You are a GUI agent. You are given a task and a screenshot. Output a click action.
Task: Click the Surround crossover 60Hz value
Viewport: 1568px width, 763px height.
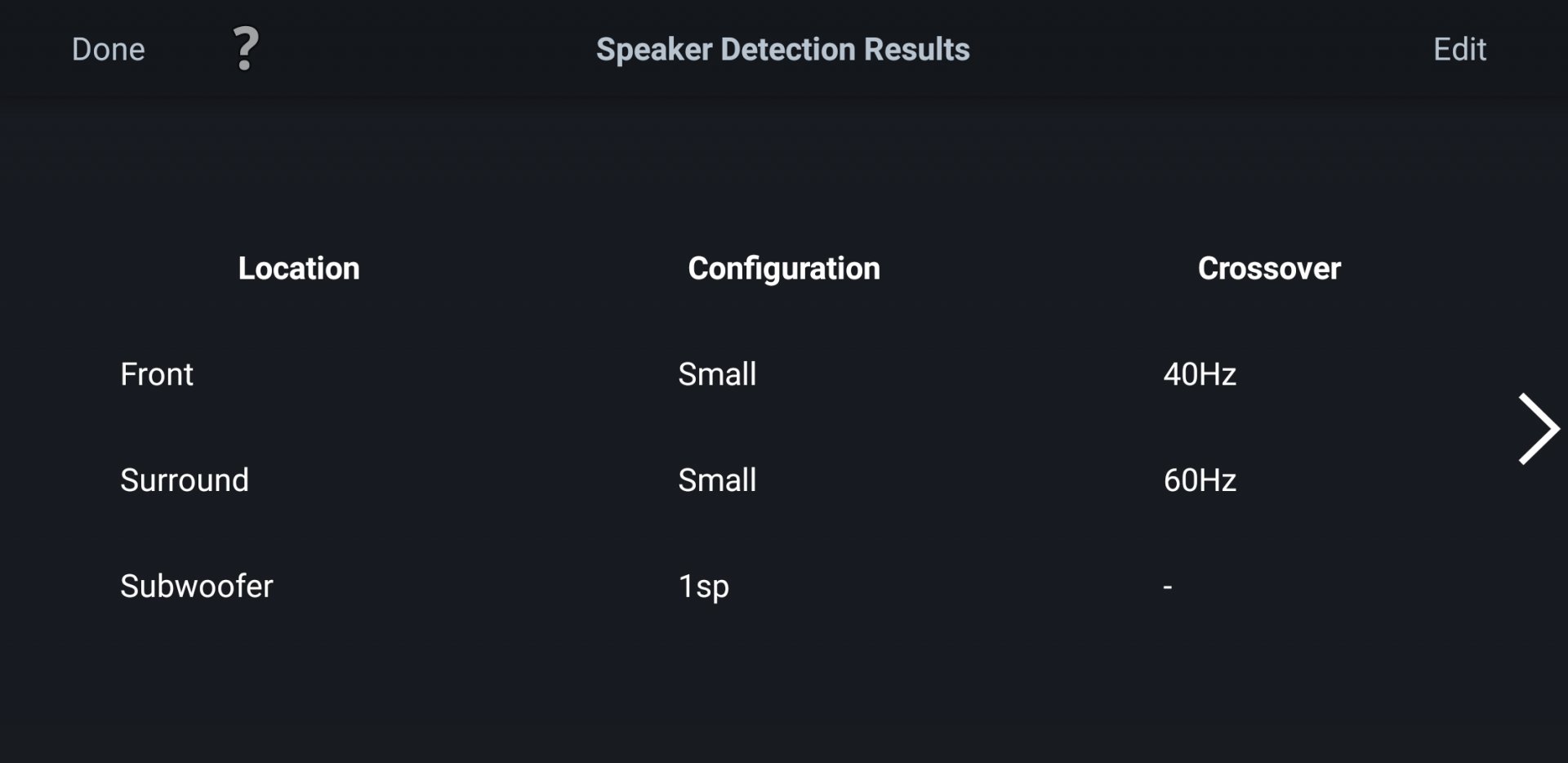[x=1200, y=480]
